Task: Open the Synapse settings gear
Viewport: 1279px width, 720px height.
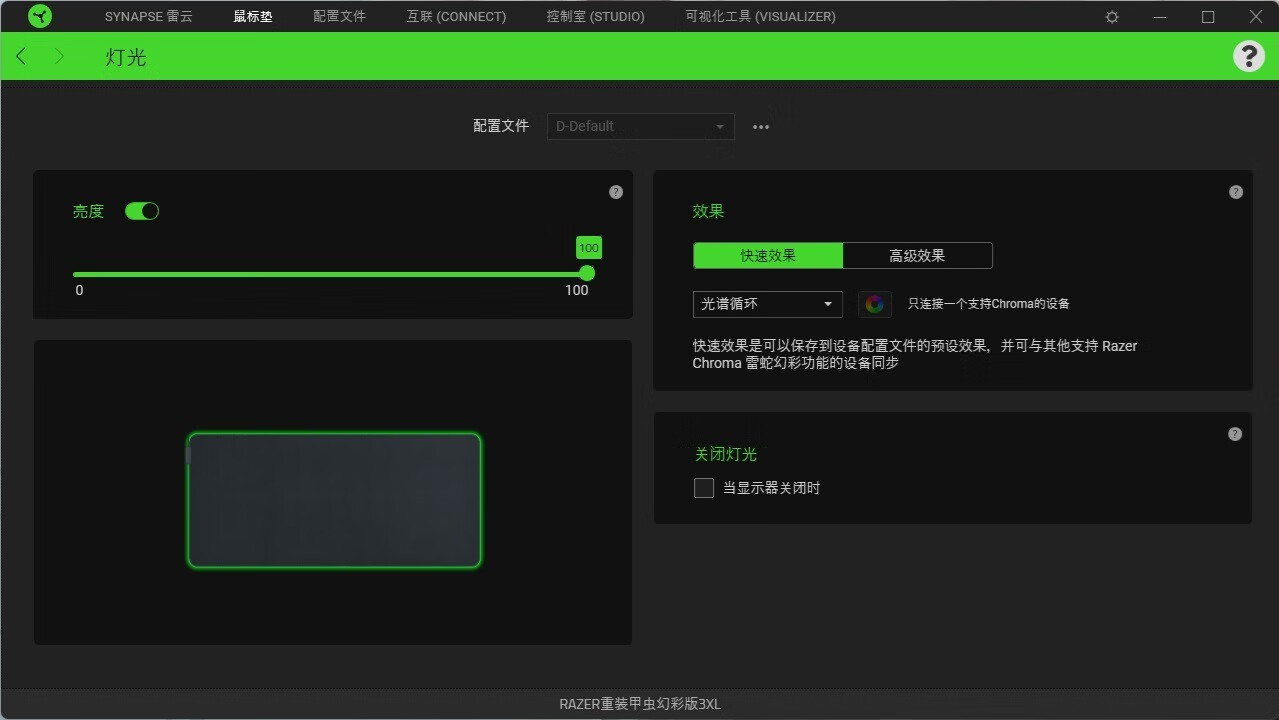Action: pos(1111,16)
